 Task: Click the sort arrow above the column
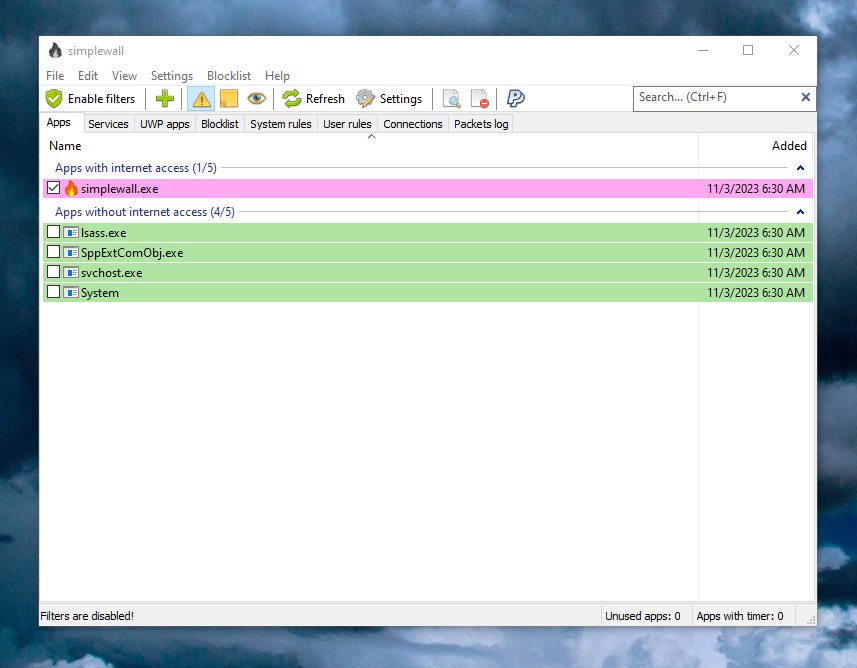click(x=371, y=137)
